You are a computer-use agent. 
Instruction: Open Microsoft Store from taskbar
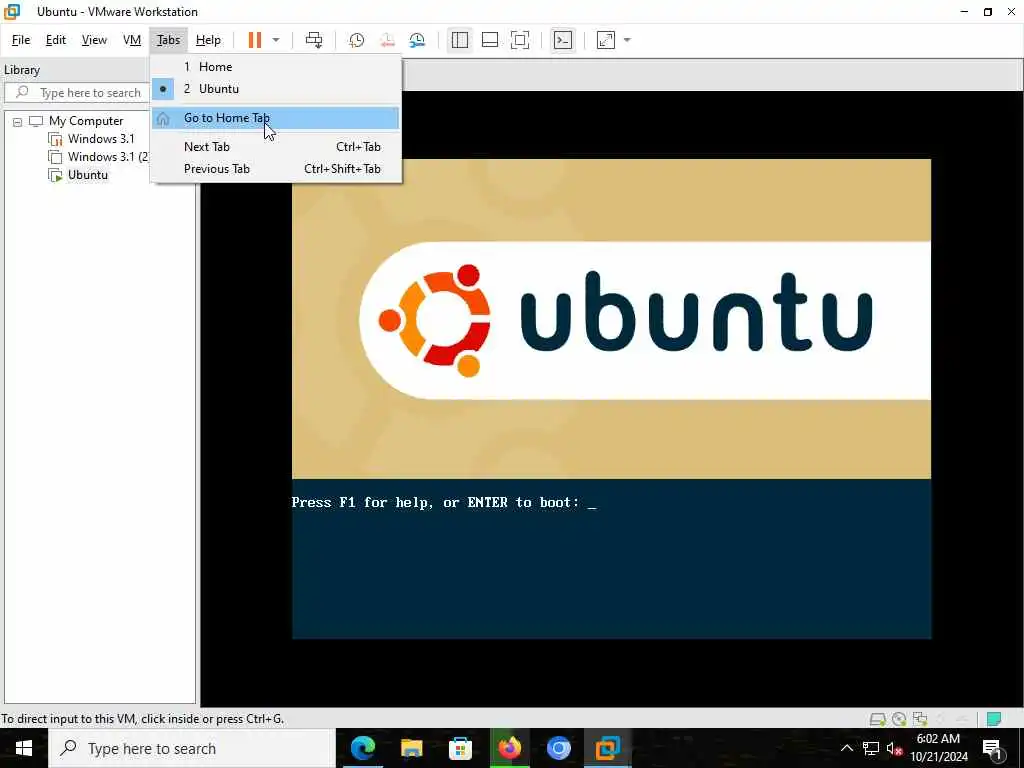coord(460,748)
